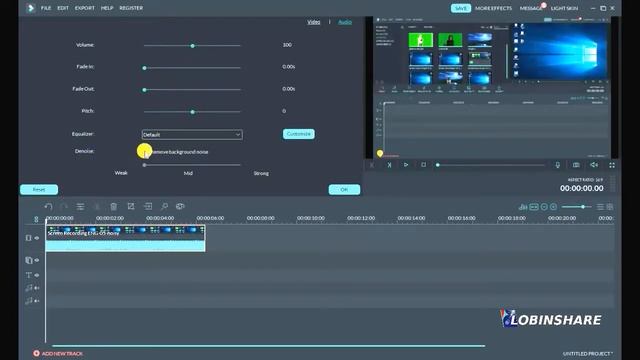The image size is (640, 360).
Task: Open the REGISTER menu
Action: (x=131, y=8)
